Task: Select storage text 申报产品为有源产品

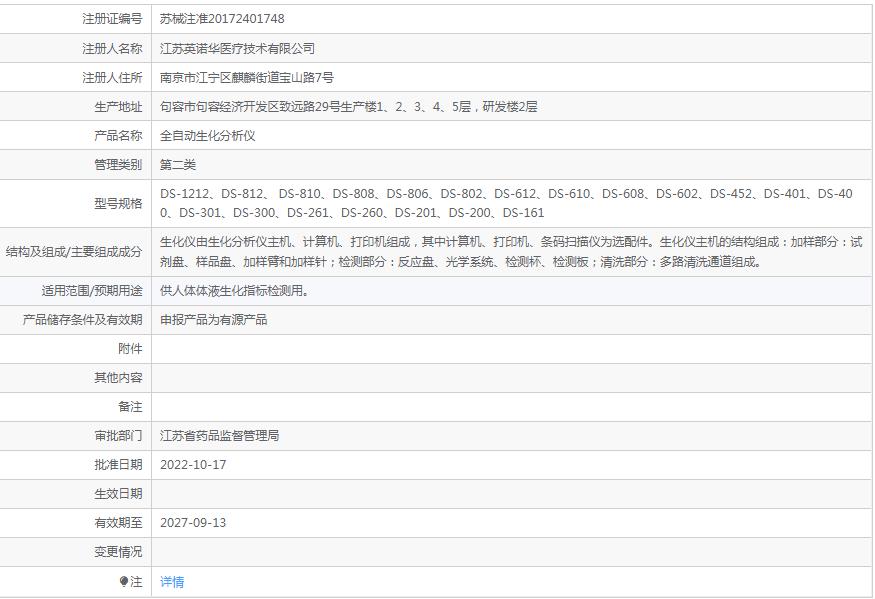Action: click(214, 320)
